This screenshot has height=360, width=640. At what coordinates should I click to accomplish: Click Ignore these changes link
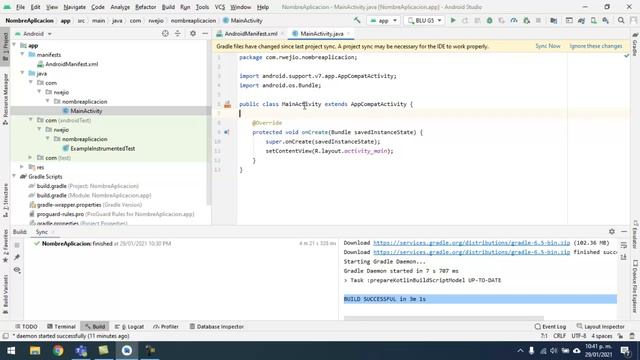(596, 46)
